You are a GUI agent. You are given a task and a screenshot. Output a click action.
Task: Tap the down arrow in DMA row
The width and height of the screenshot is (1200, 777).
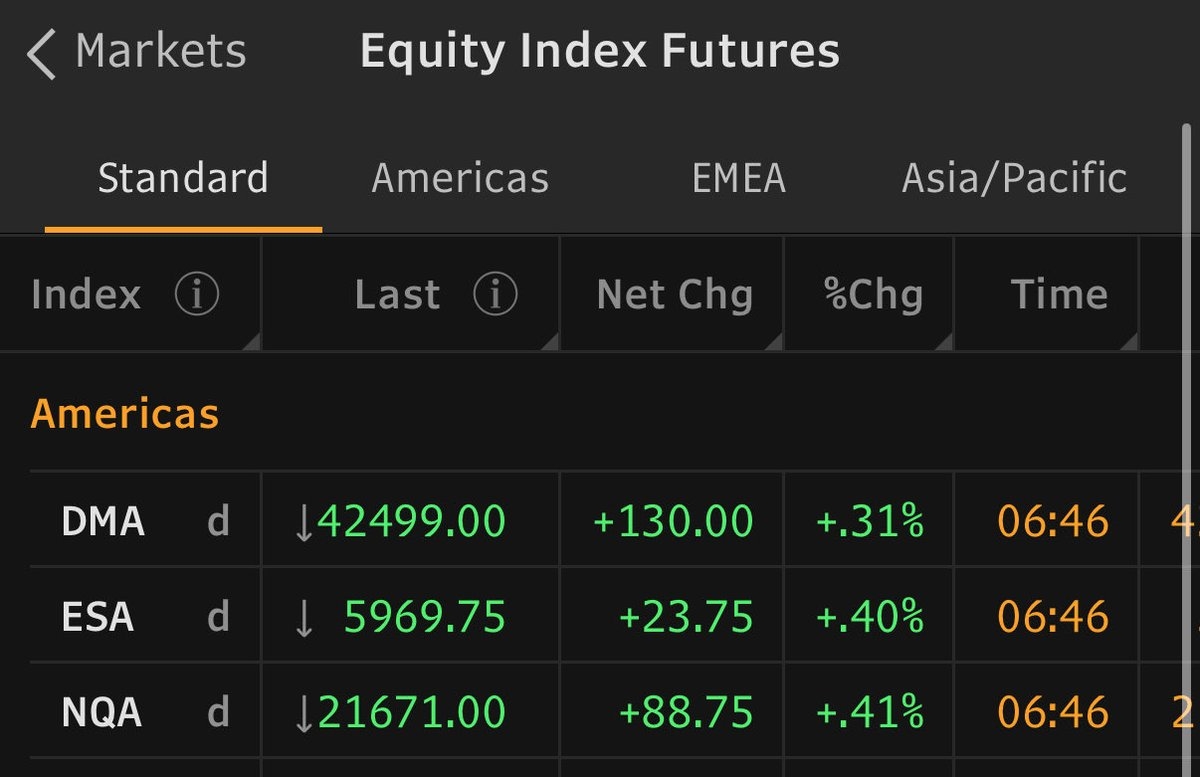pos(304,523)
